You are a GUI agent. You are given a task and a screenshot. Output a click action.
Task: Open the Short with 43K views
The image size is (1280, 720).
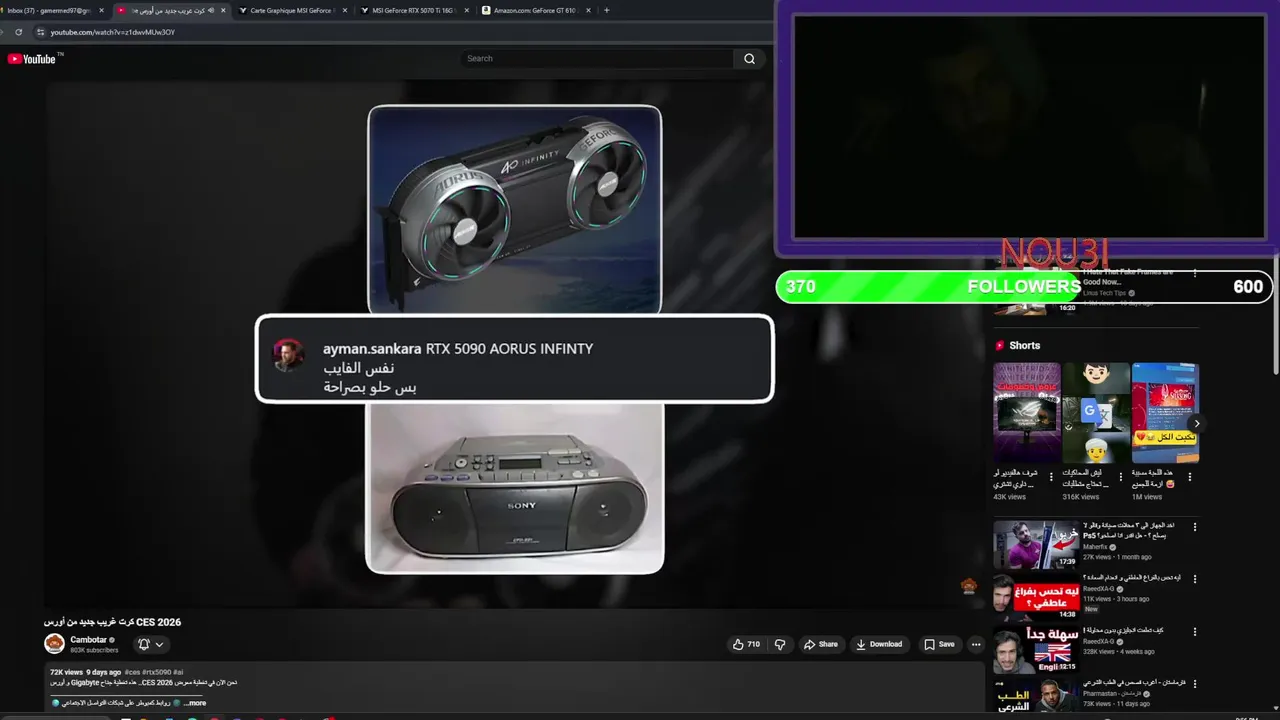point(1026,412)
